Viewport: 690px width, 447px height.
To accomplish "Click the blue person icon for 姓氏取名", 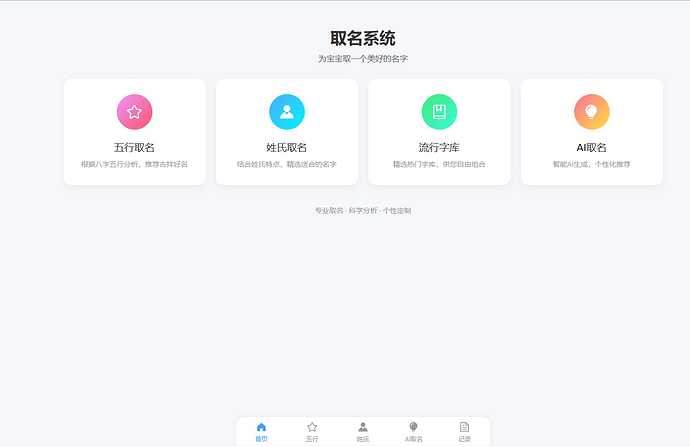I will click(x=287, y=112).
